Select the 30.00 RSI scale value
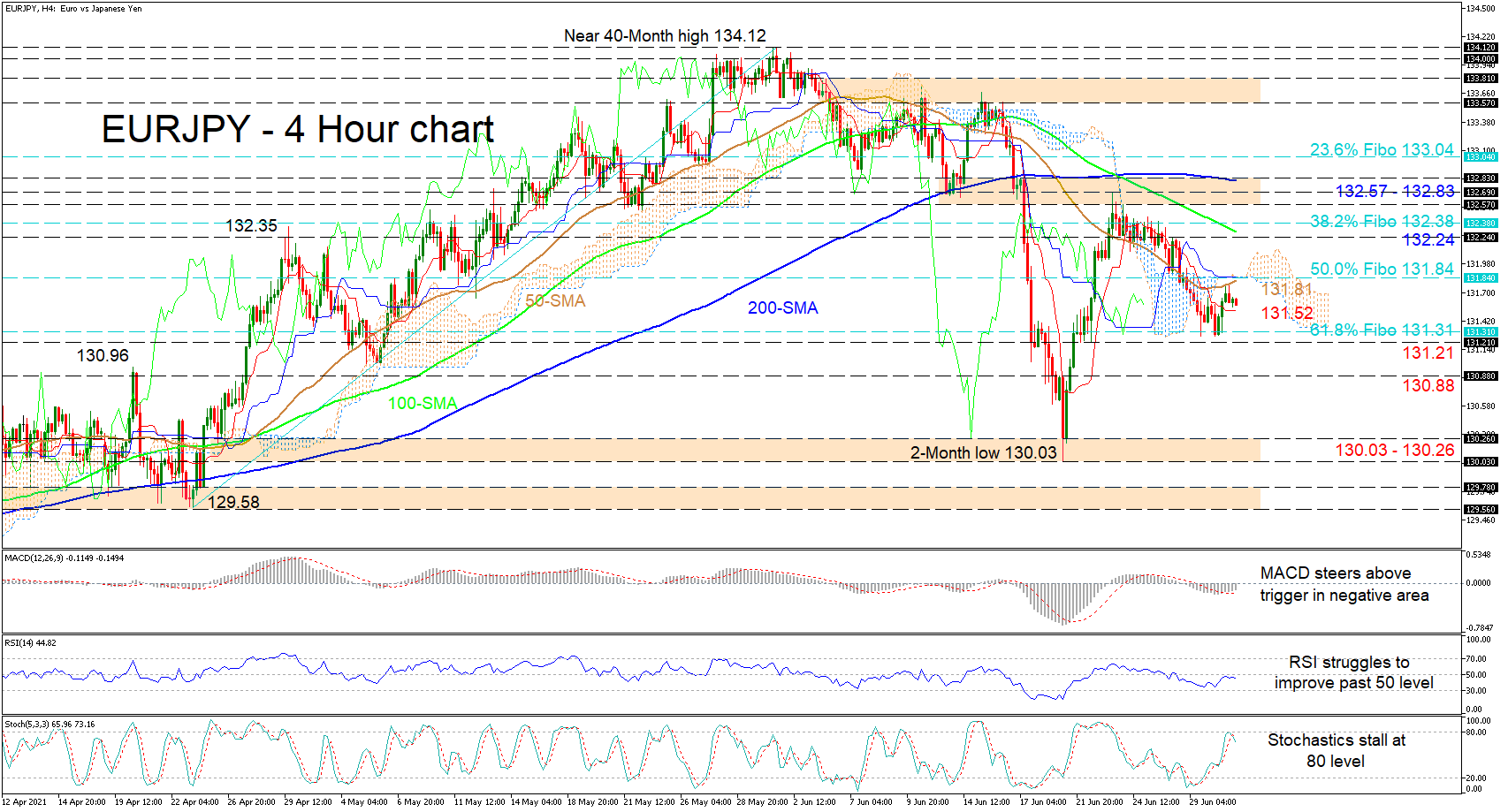 [1477, 691]
